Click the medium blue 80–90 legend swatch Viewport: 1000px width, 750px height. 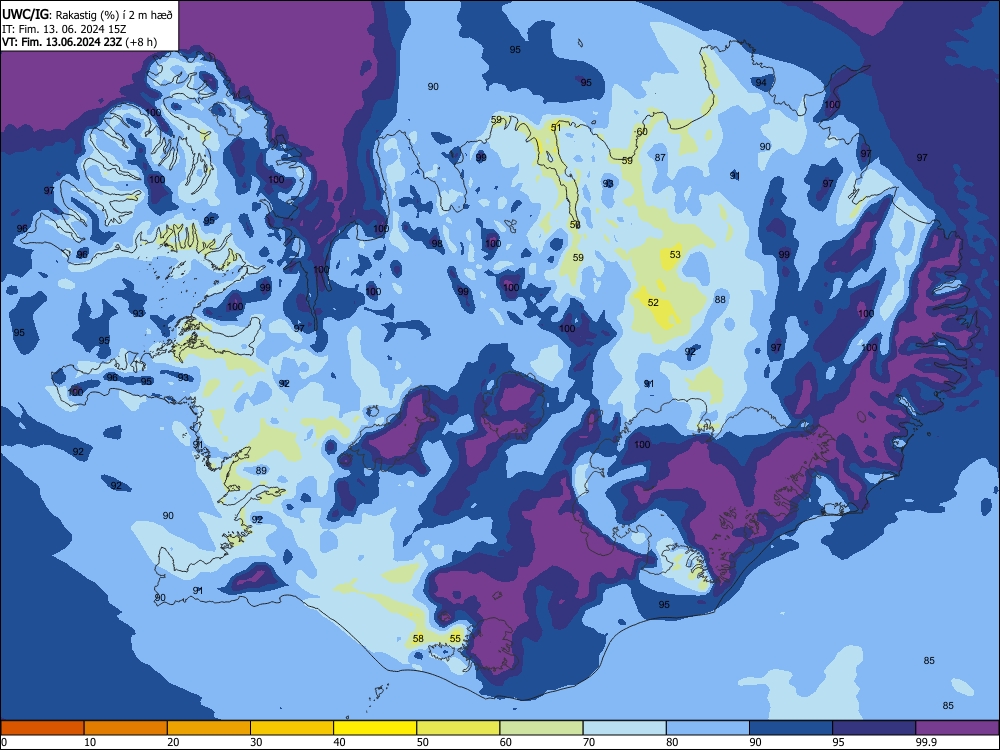click(x=707, y=728)
